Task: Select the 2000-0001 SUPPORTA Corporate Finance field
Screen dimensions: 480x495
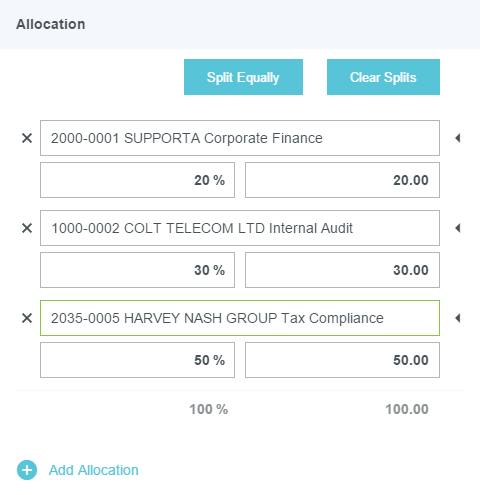Action: coord(240,138)
